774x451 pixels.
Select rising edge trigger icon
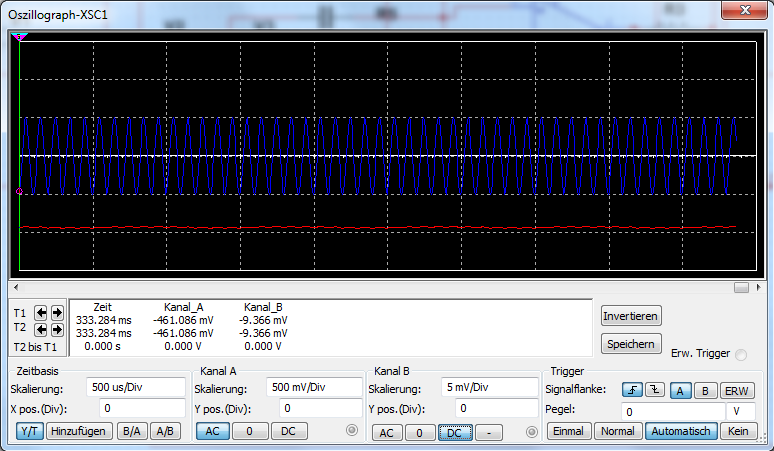coord(632,390)
